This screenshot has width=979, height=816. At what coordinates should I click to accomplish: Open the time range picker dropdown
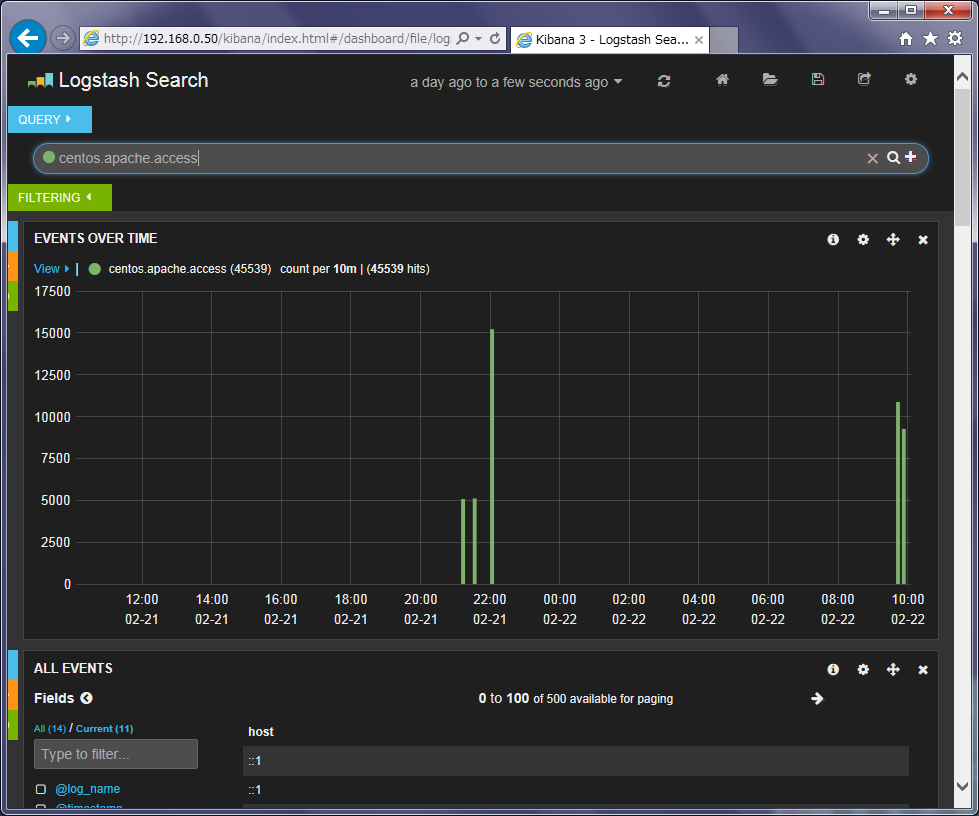tap(516, 82)
